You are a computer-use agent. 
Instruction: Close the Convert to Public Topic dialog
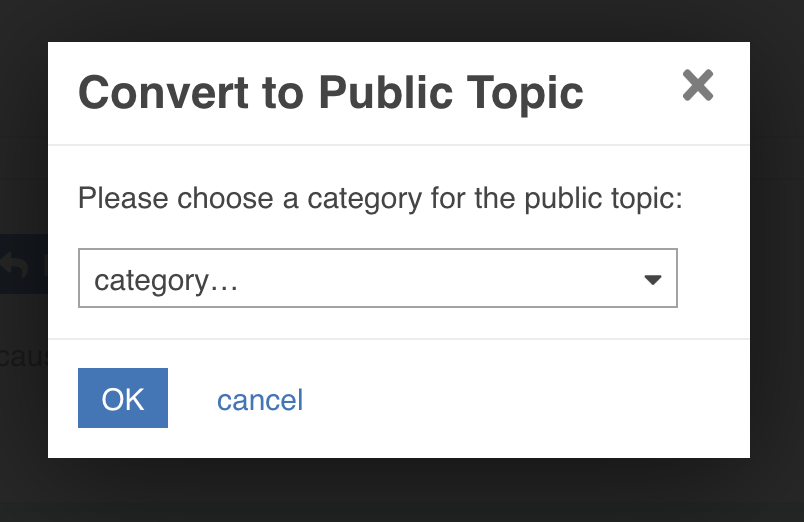[x=698, y=85]
